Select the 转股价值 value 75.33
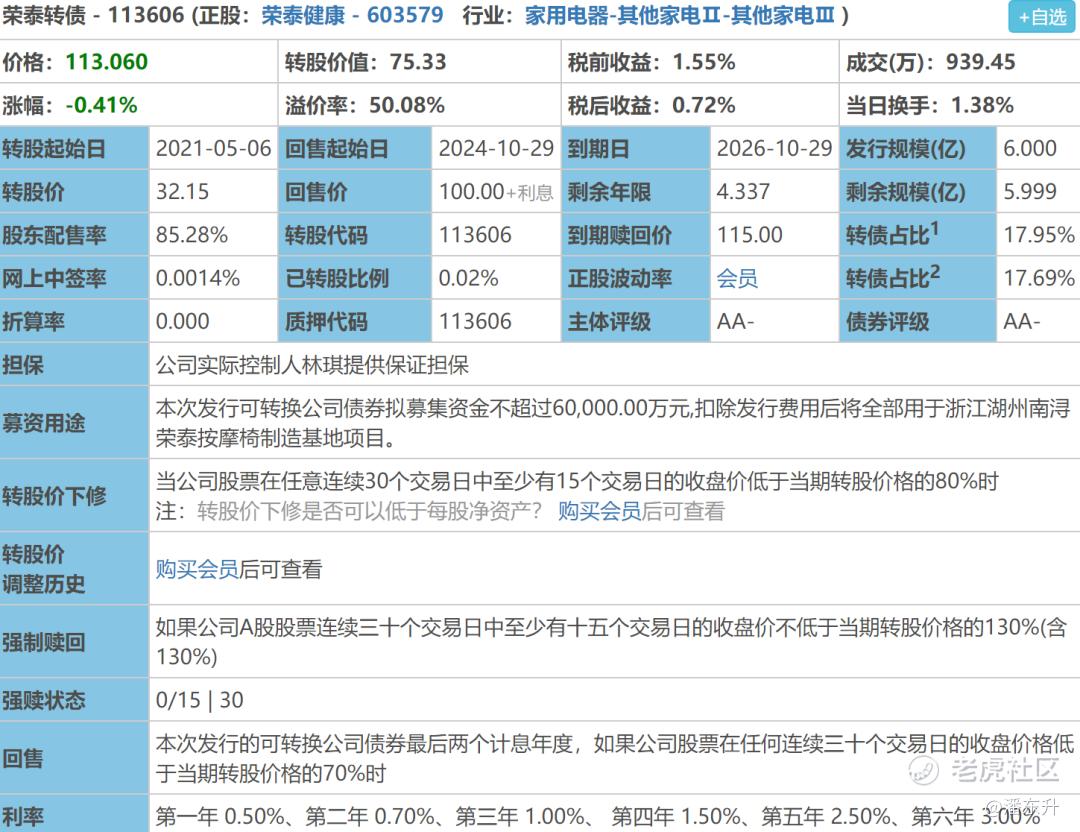 coord(418,62)
